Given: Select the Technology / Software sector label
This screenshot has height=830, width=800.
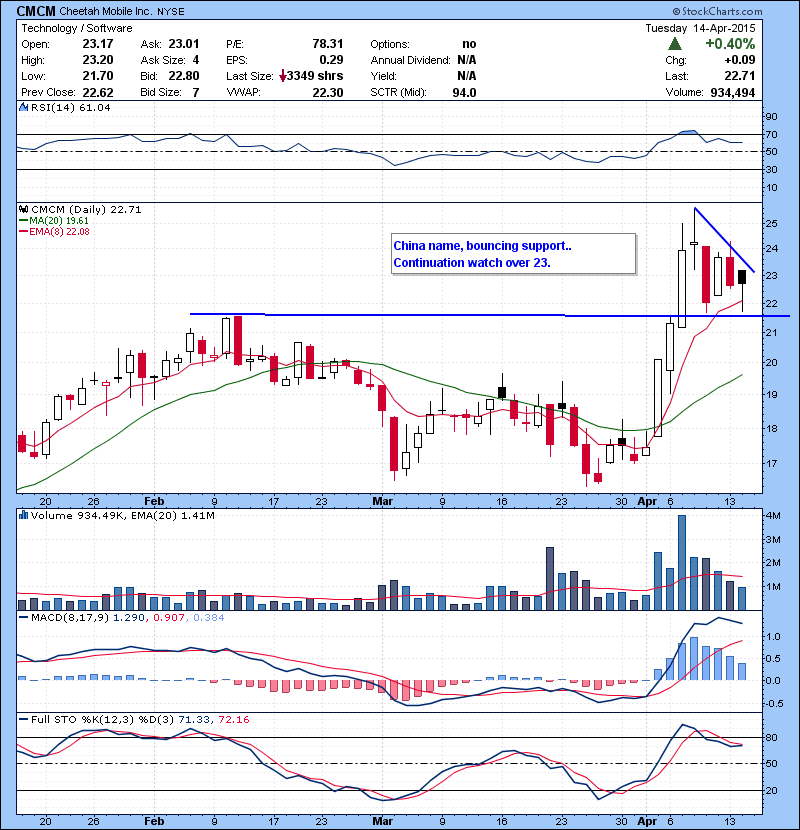Looking at the screenshot, I should click(77, 28).
